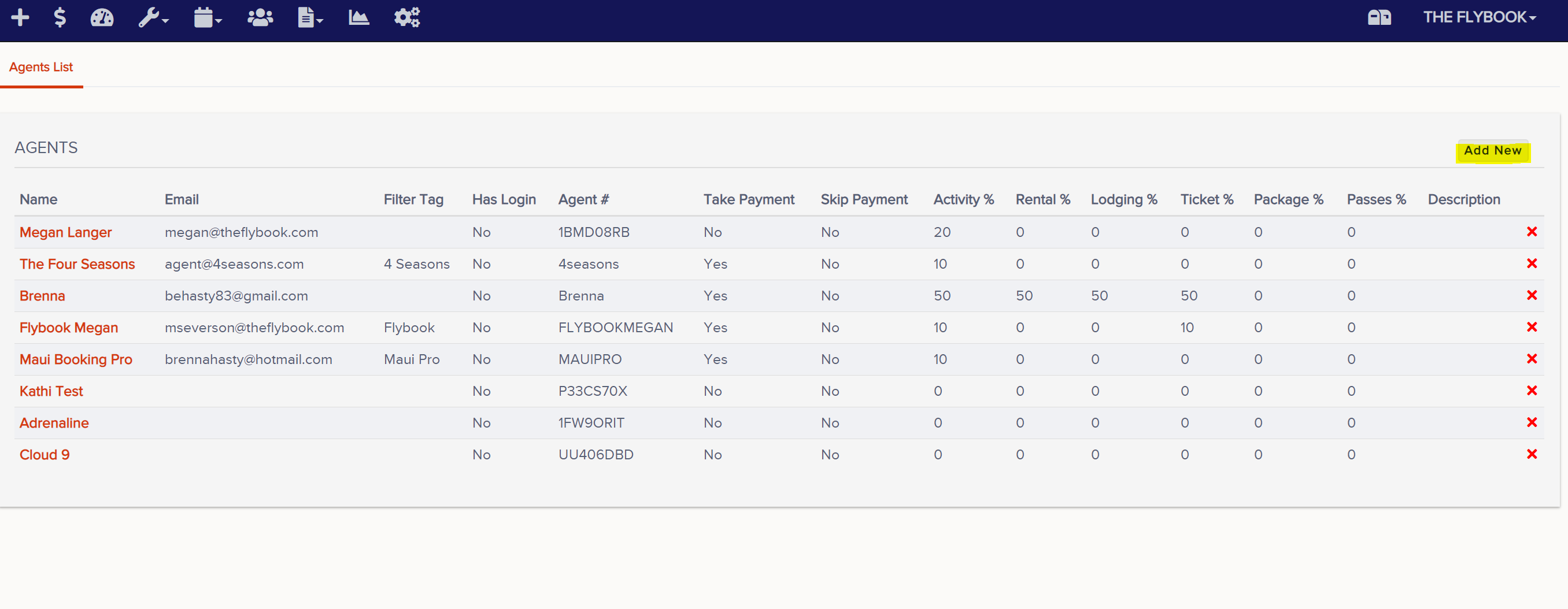Open agent Kathi Test
Screen dimensions: 1568x609
(51, 391)
